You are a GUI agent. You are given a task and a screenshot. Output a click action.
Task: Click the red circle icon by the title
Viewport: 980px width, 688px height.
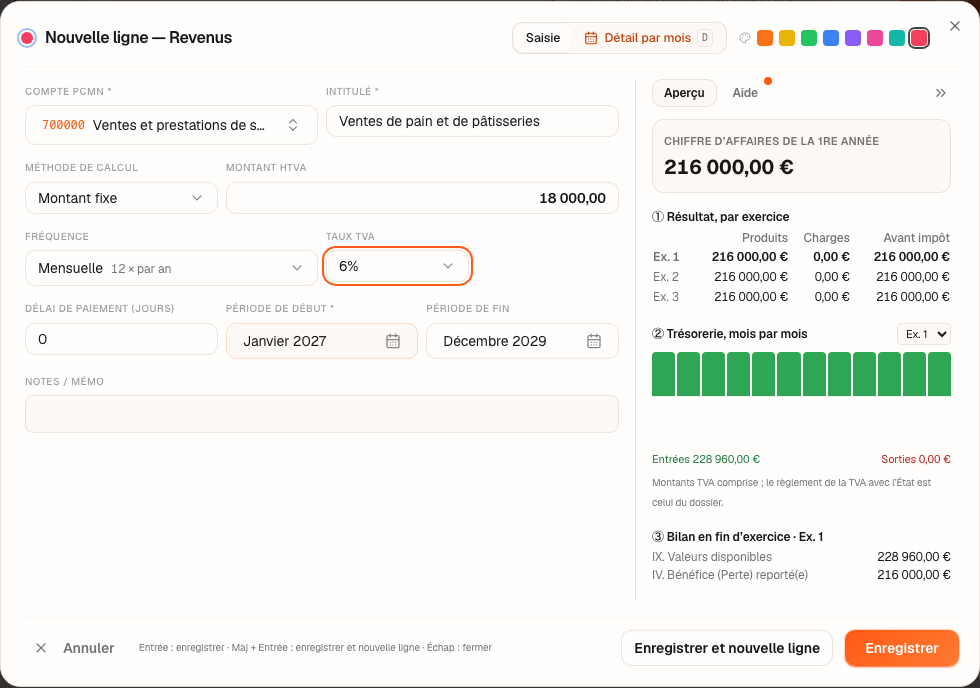27,38
